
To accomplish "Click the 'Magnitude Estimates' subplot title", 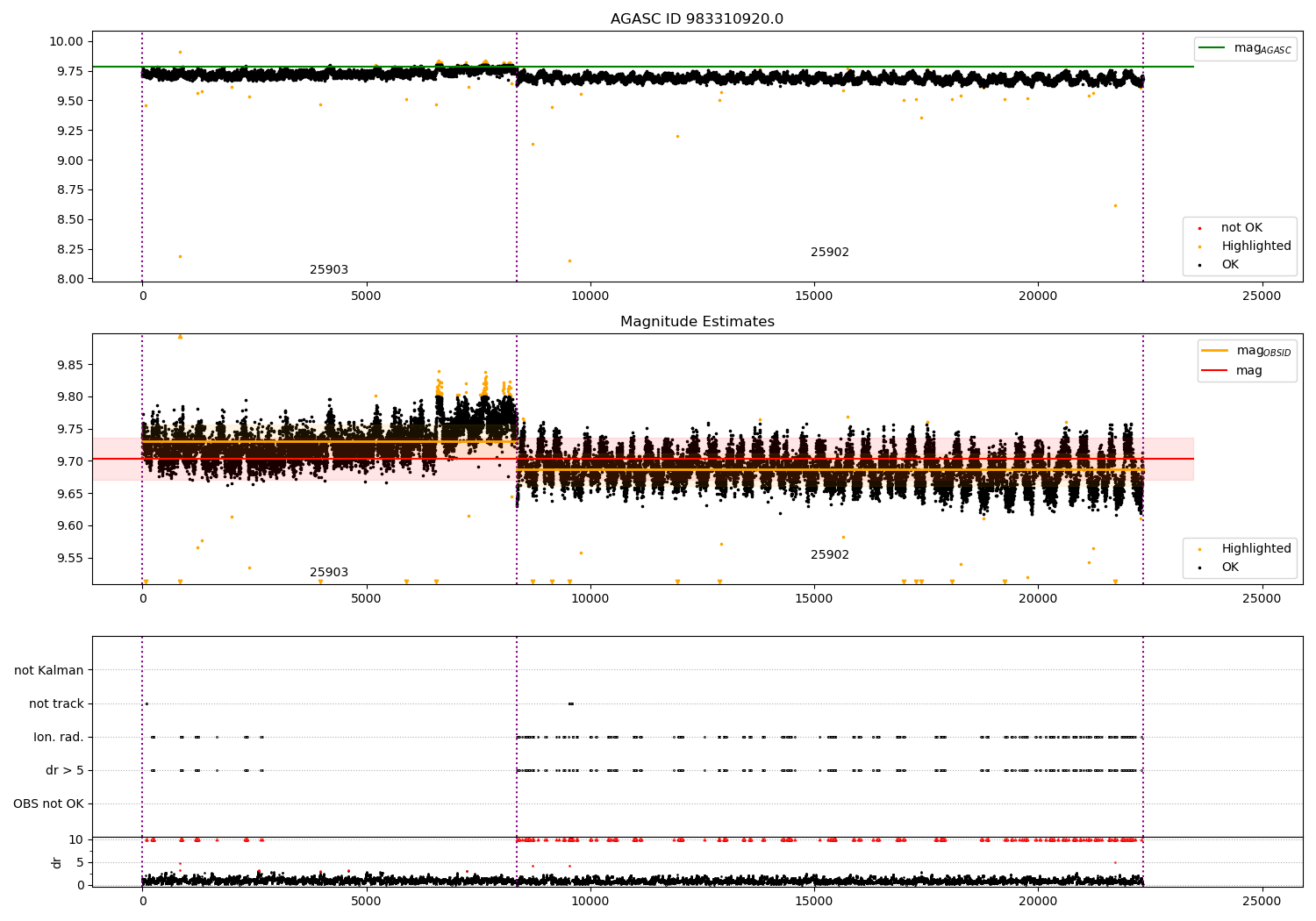I will click(x=697, y=322).
